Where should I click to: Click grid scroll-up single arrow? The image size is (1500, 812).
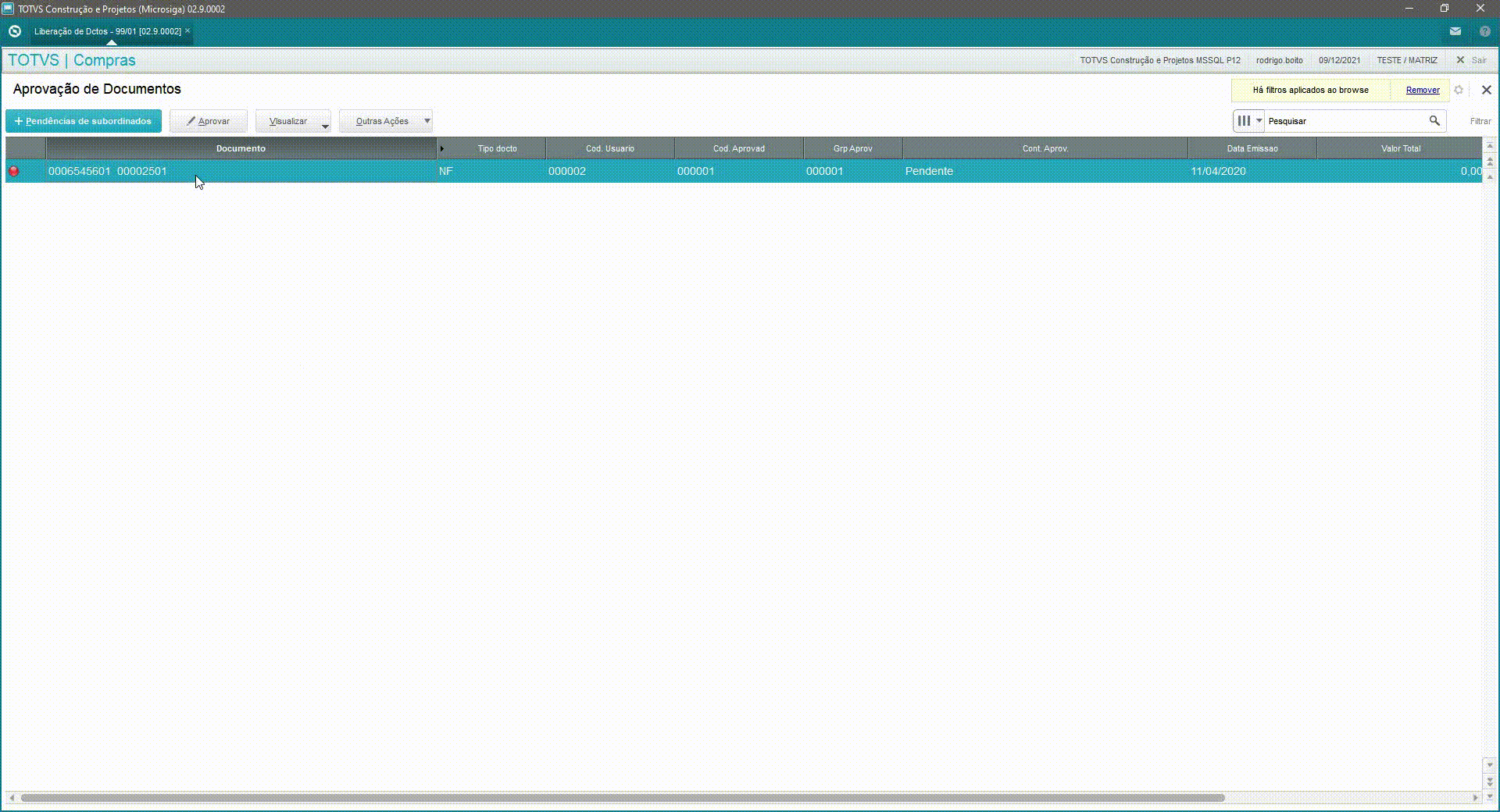click(x=1490, y=177)
